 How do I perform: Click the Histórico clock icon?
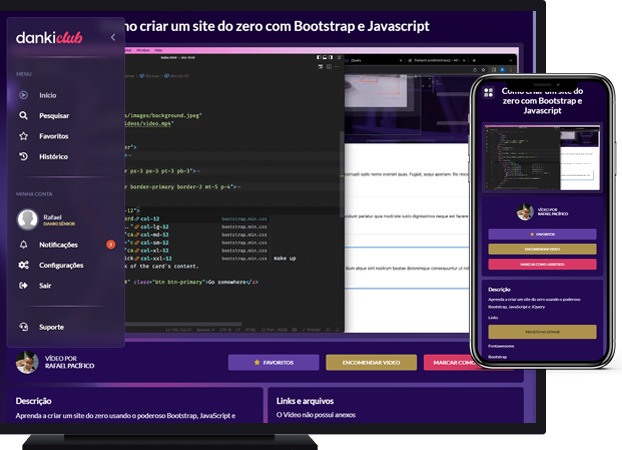23,156
